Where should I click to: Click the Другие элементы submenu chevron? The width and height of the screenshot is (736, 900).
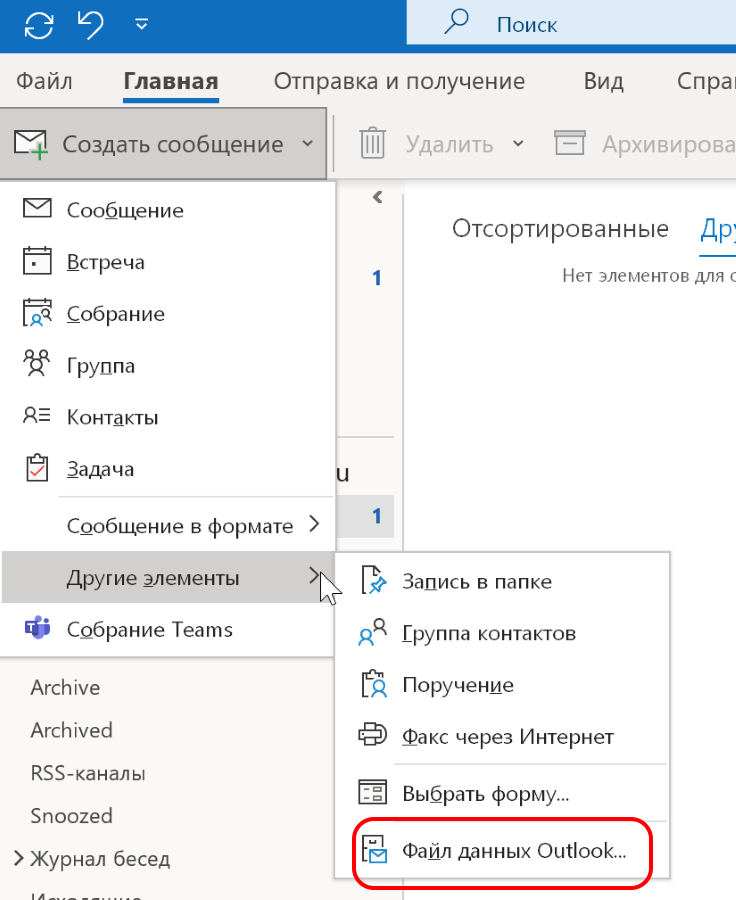click(314, 575)
